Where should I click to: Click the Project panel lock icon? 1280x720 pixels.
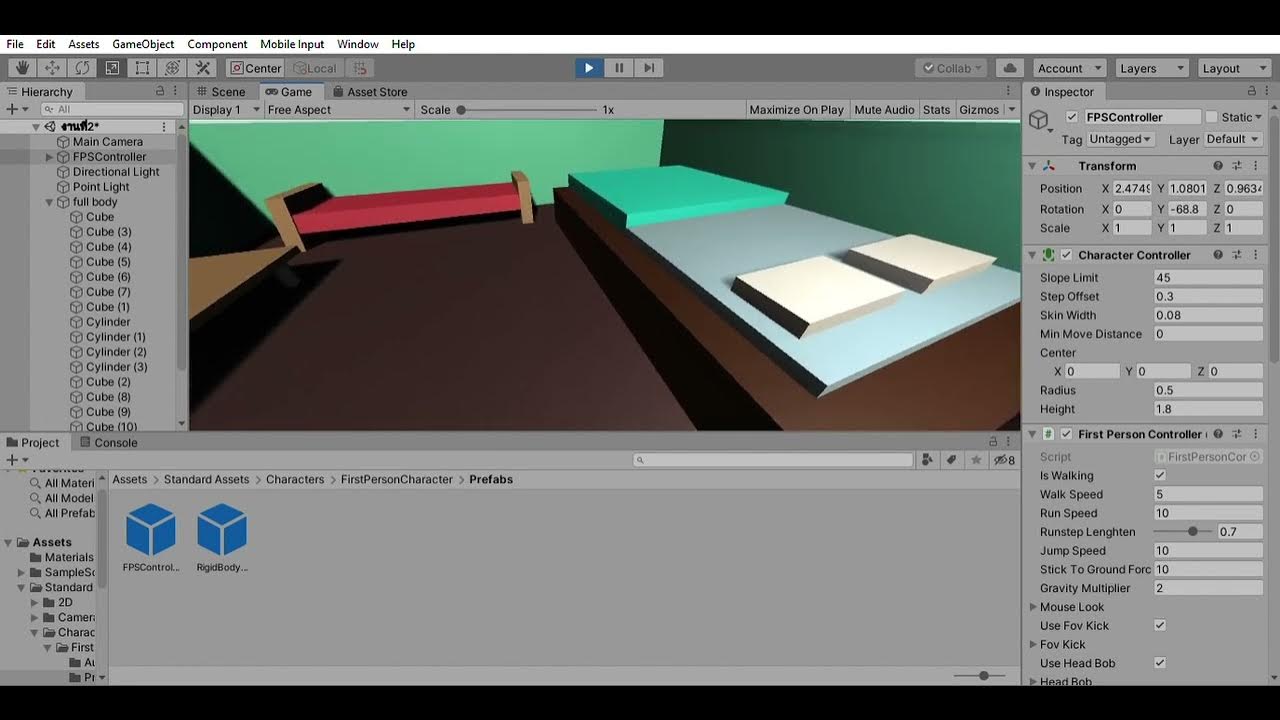[993, 442]
